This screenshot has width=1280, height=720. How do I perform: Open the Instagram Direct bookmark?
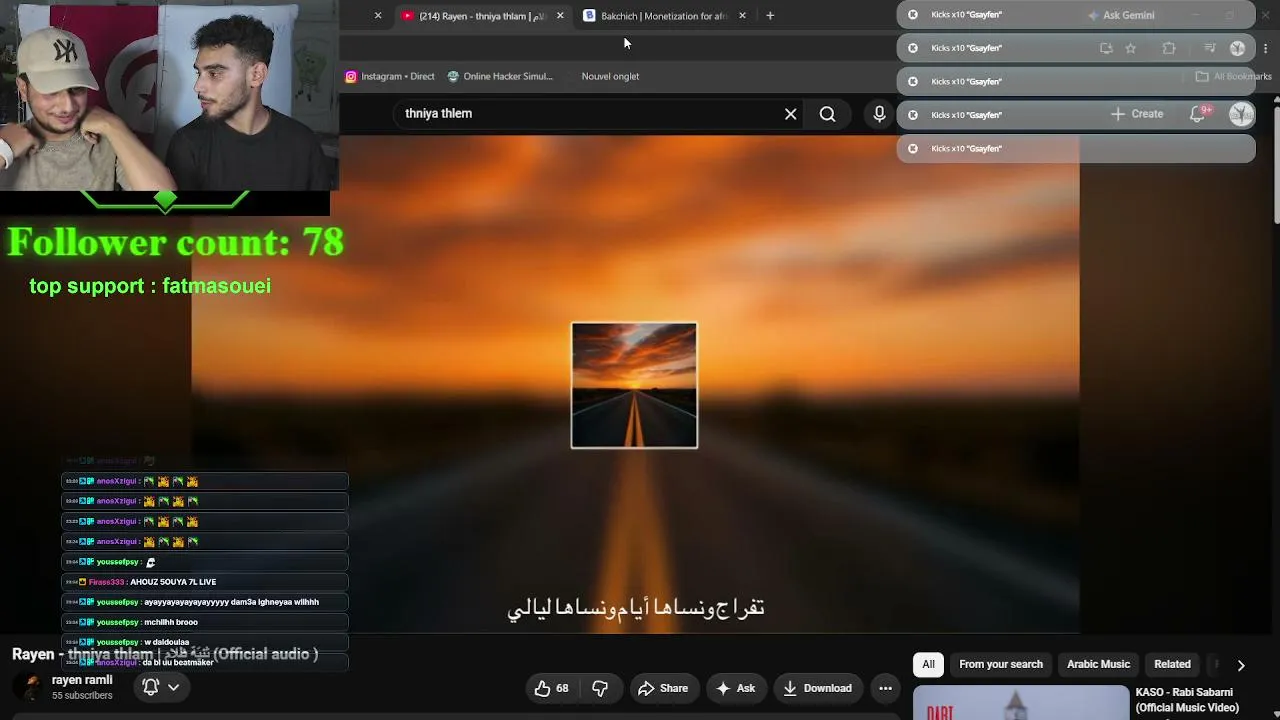390,76
